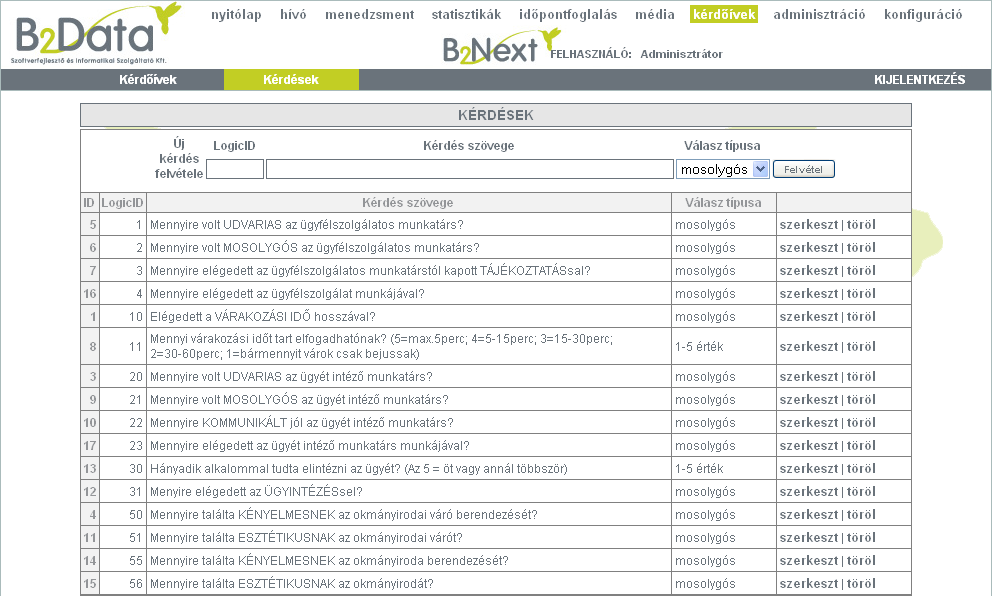
Task: Select the adminisztráció menu item
Action: click(819, 15)
